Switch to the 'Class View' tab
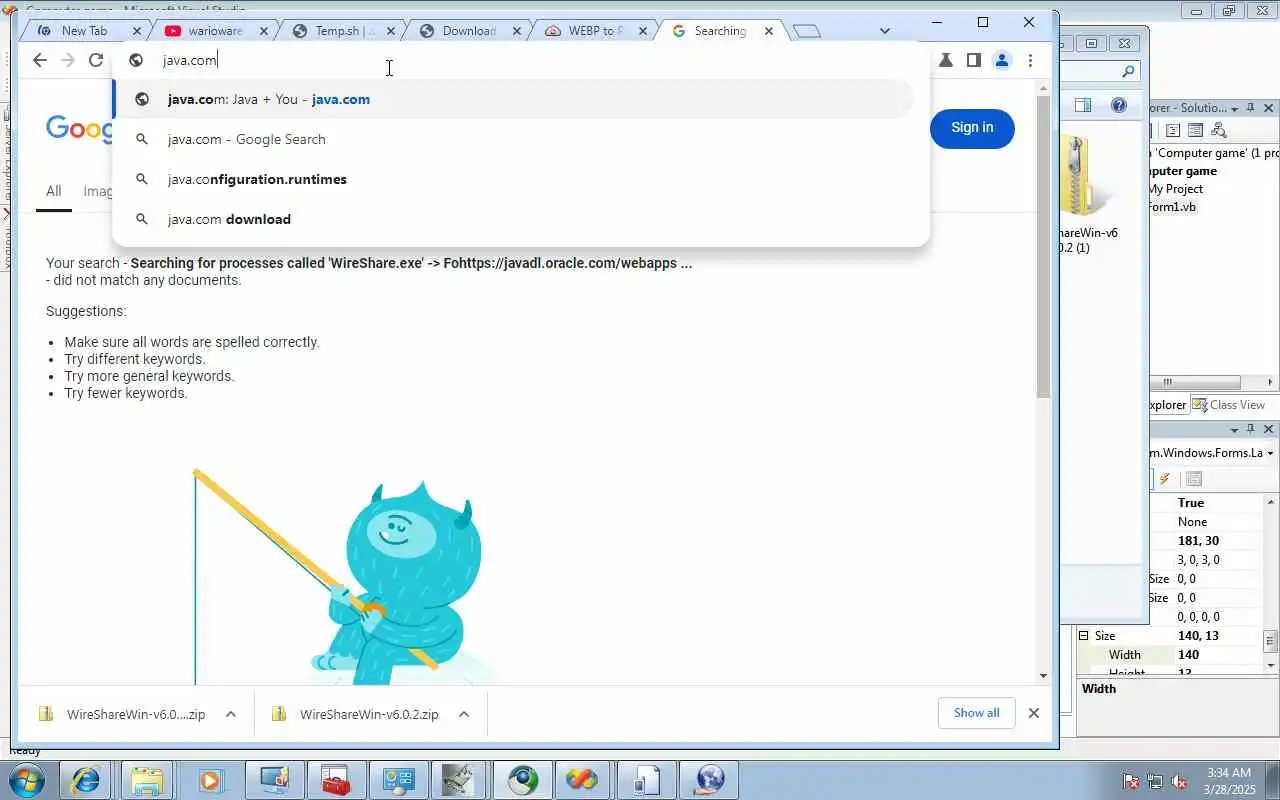 pyautogui.click(x=1229, y=405)
